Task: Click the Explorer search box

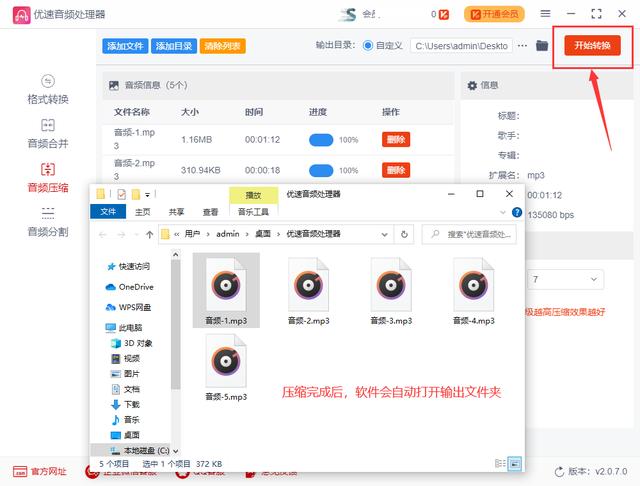Action: [x=469, y=234]
